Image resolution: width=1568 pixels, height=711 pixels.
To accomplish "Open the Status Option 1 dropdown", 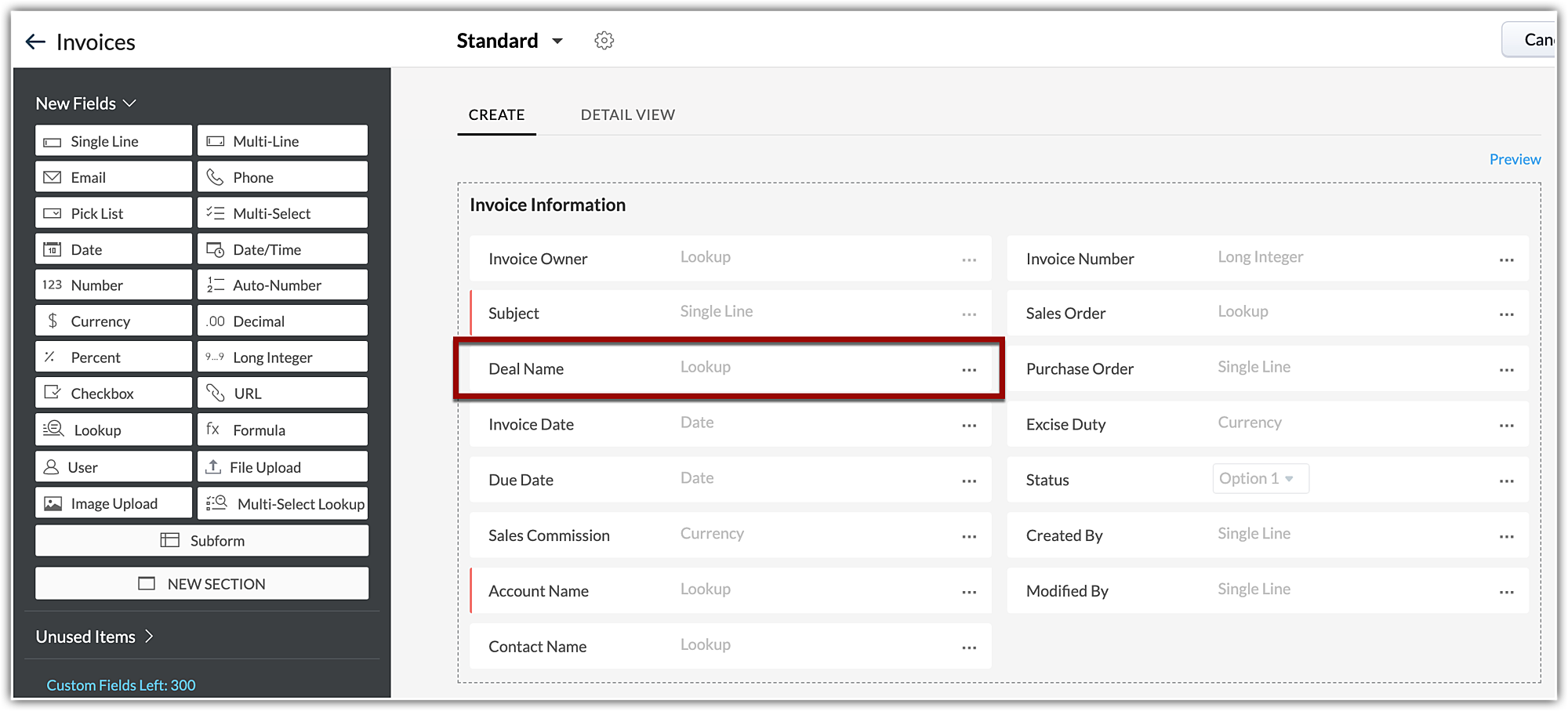I will pos(1260,478).
